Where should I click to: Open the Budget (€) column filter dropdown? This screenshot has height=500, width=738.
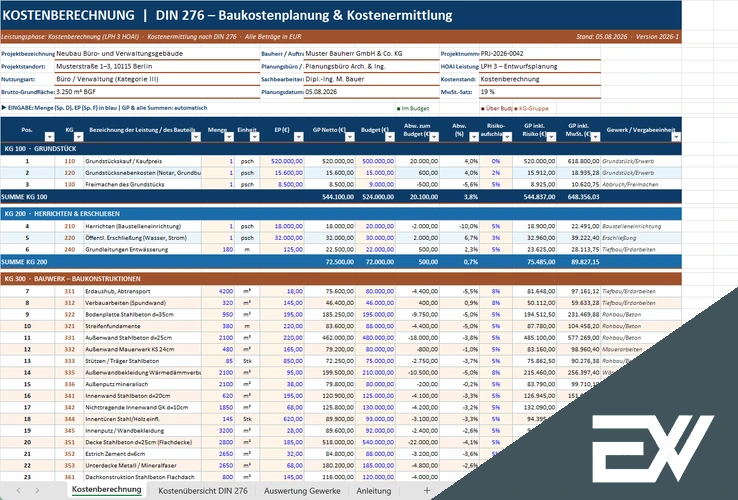tap(390, 137)
